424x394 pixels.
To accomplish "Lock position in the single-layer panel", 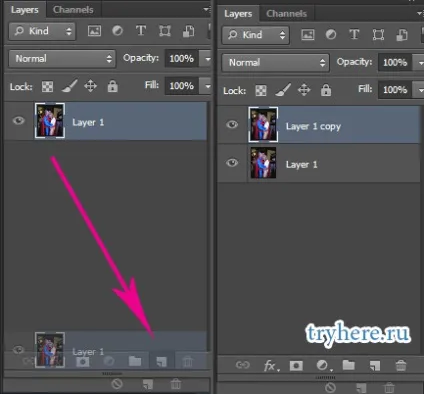I will tap(91, 86).
